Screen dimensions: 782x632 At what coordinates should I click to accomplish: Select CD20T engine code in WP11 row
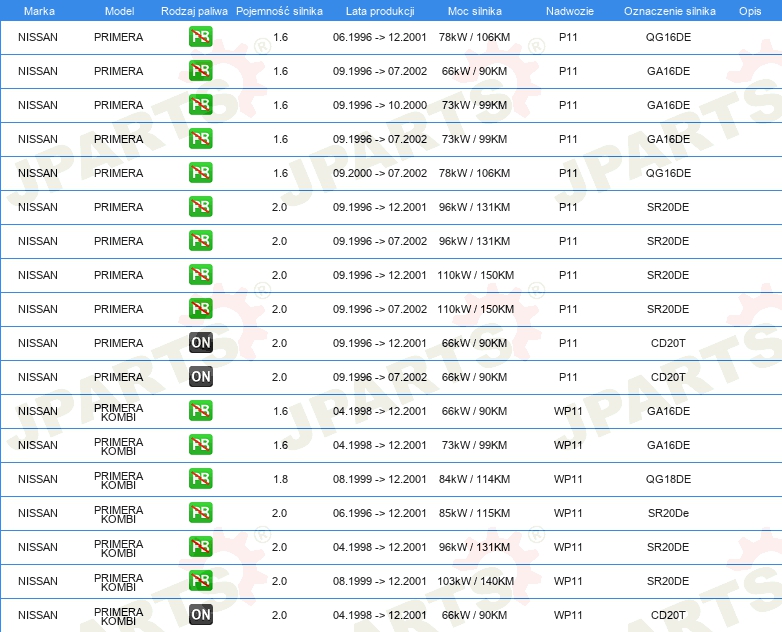point(668,615)
